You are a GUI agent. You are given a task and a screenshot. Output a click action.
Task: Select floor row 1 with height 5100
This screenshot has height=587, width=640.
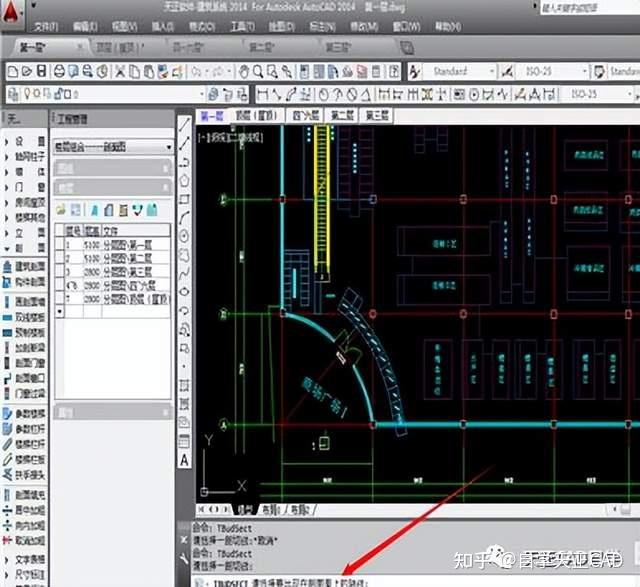coord(113,245)
